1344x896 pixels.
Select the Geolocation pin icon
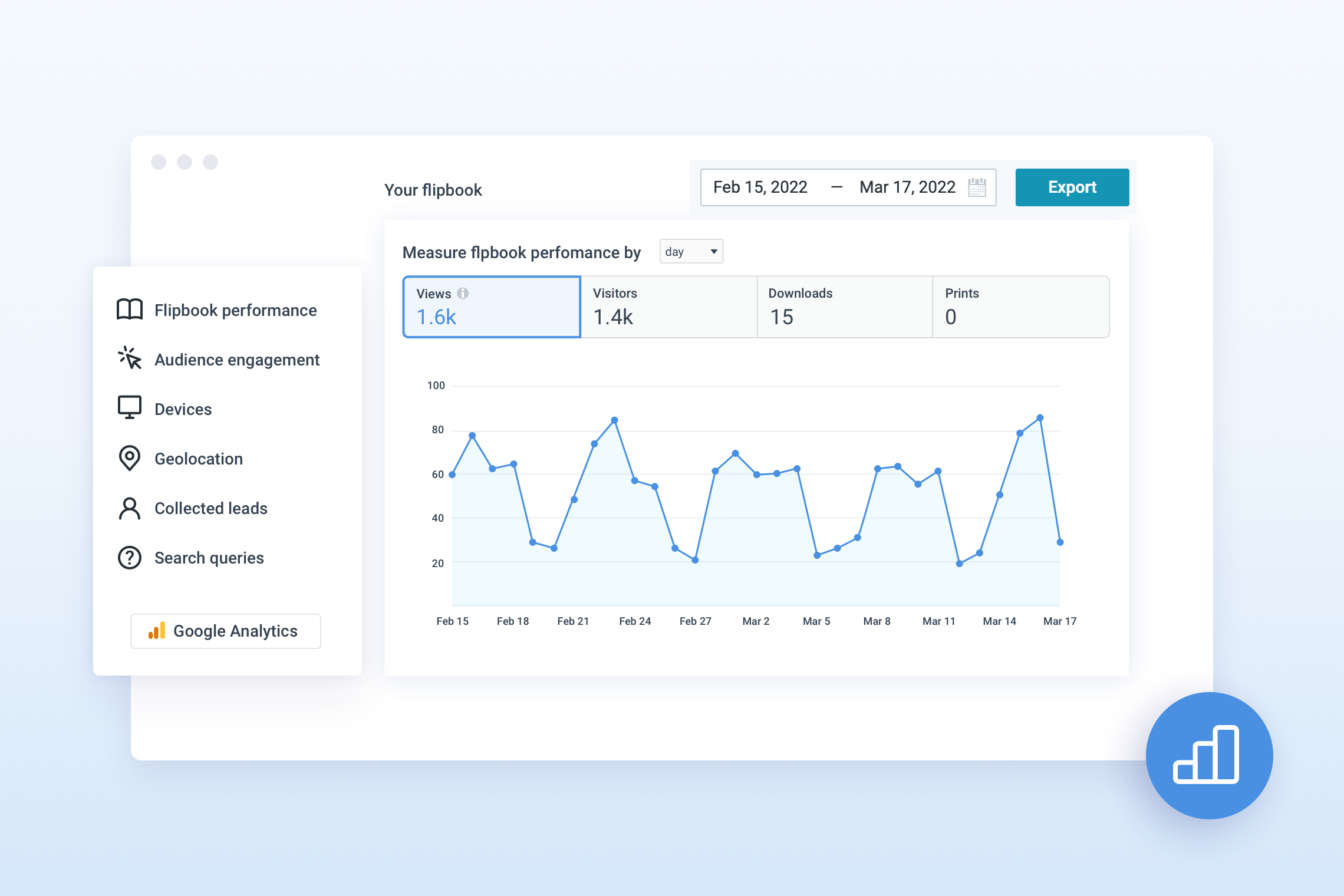tap(130, 458)
